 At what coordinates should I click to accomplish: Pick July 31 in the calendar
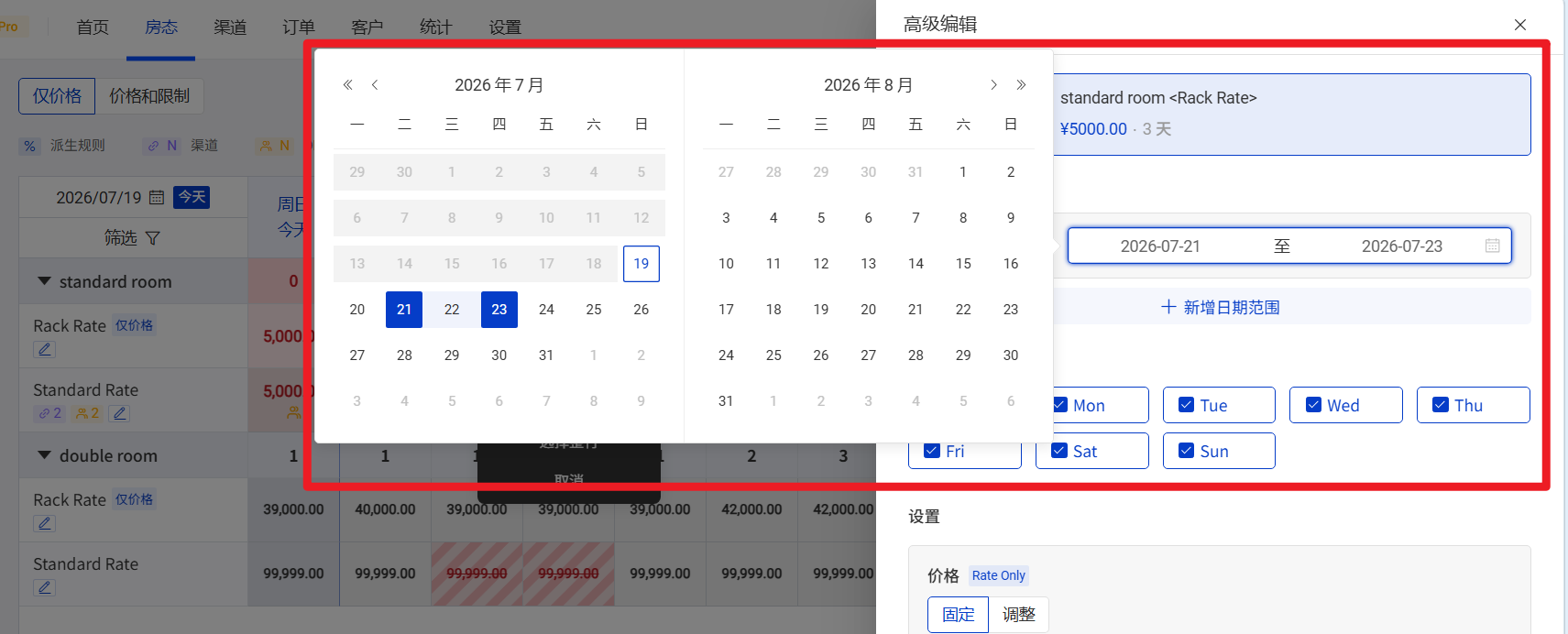pyautogui.click(x=546, y=355)
